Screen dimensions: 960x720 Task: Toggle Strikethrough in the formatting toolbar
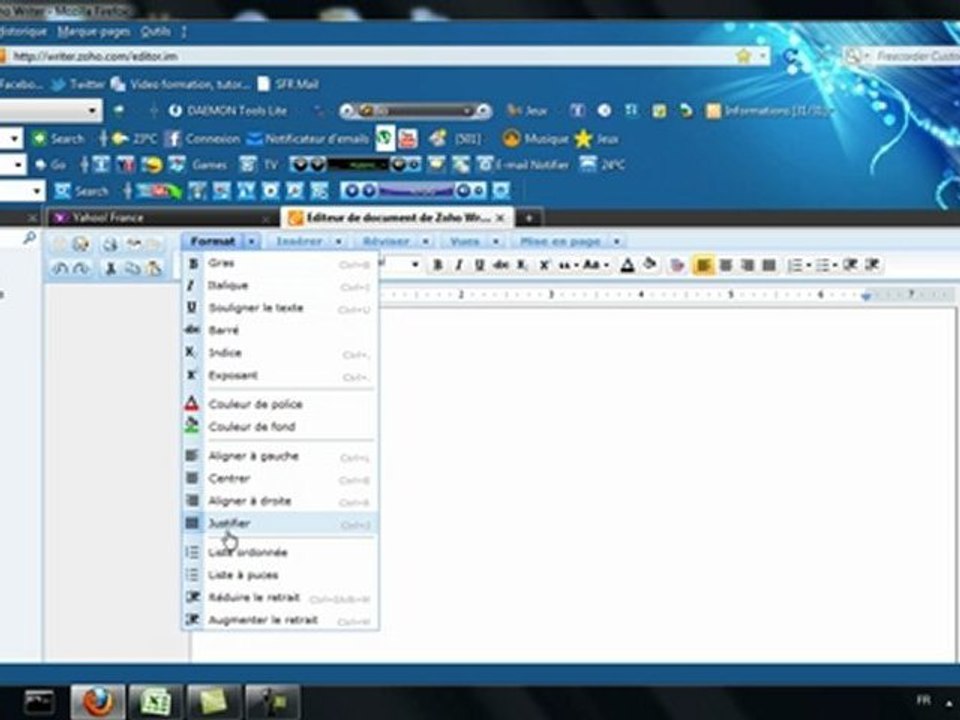point(501,265)
